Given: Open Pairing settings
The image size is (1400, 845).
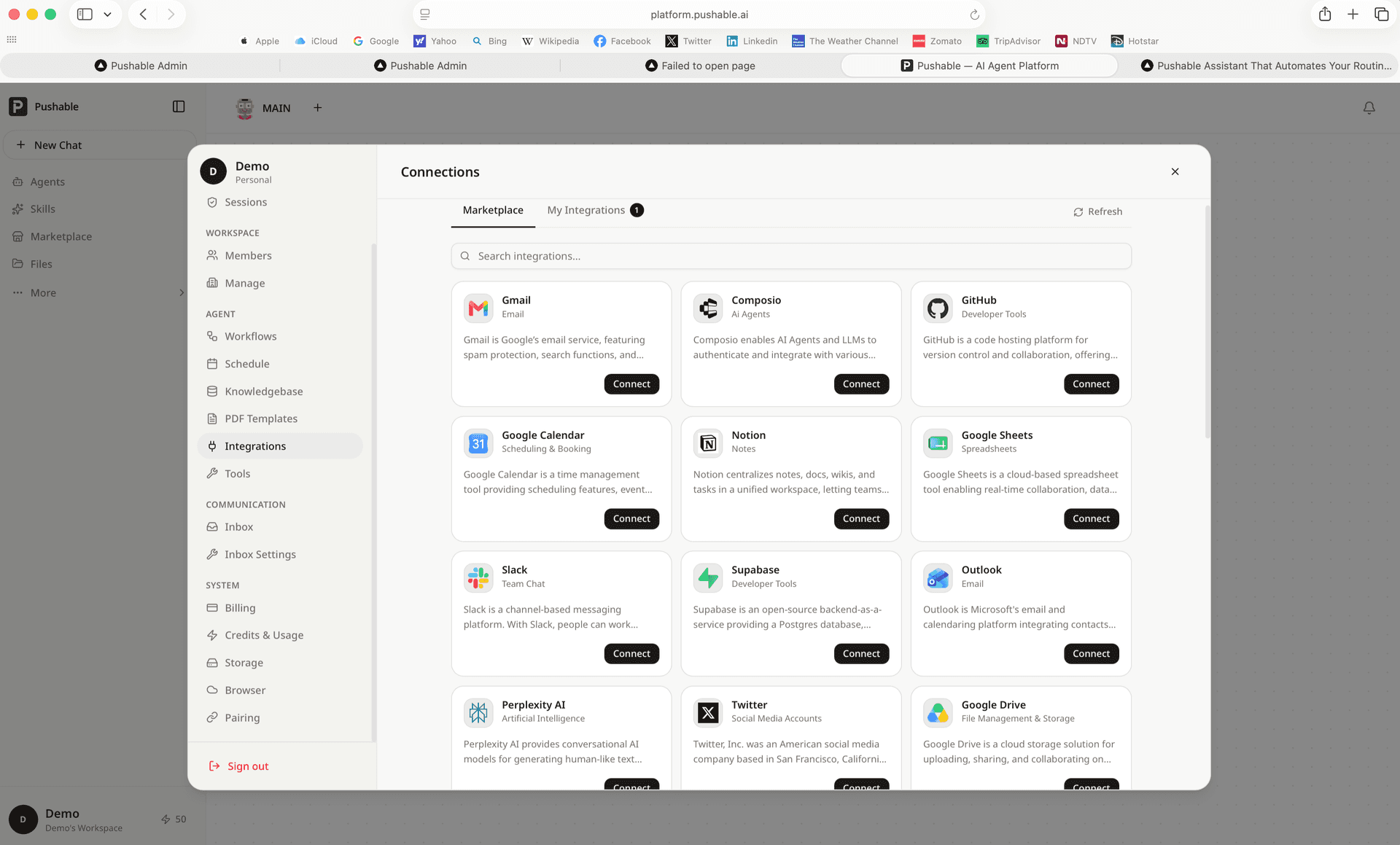Looking at the screenshot, I should (280, 718).
